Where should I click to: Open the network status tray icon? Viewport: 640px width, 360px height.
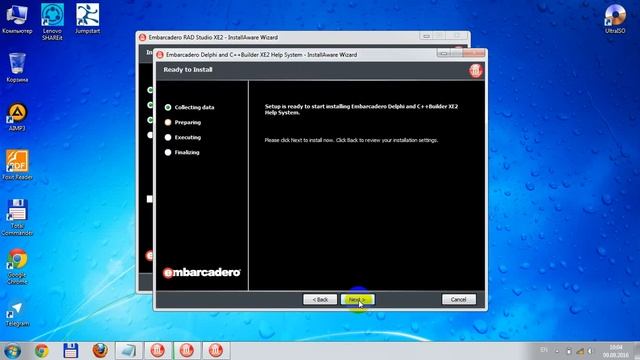pyautogui.click(x=580, y=351)
